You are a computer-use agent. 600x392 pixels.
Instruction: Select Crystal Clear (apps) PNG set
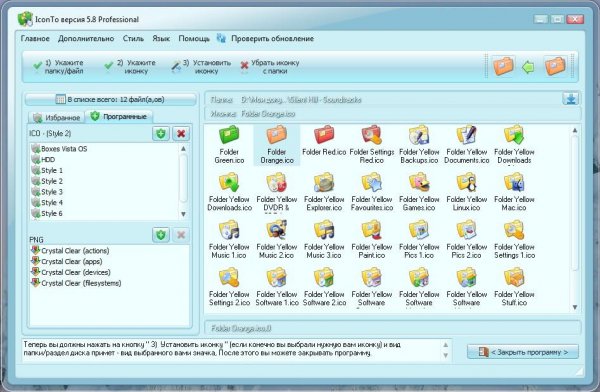coord(109,261)
